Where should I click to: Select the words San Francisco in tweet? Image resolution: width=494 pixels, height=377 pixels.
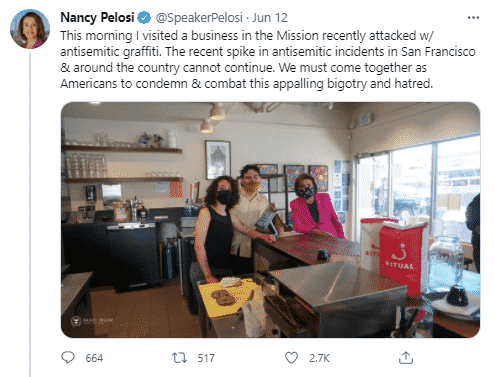coord(438,52)
